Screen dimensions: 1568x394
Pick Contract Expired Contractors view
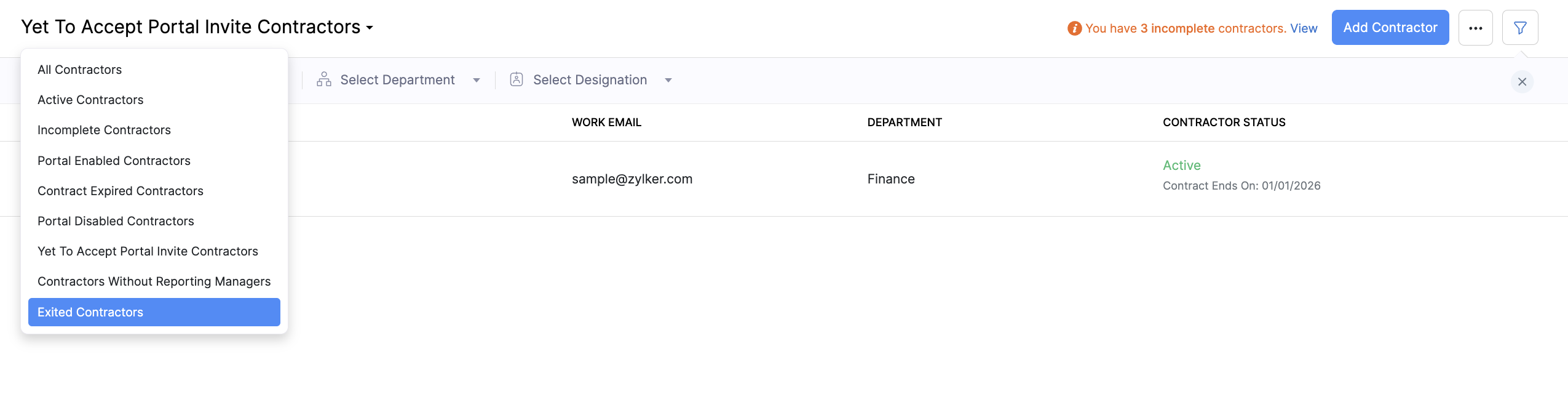pos(121,191)
